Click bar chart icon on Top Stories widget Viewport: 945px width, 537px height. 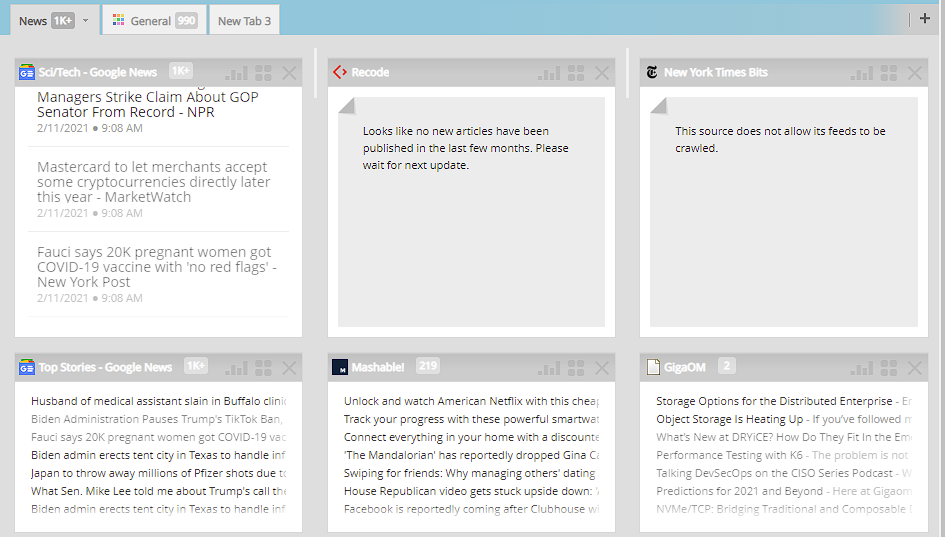click(x=236, y=368)
